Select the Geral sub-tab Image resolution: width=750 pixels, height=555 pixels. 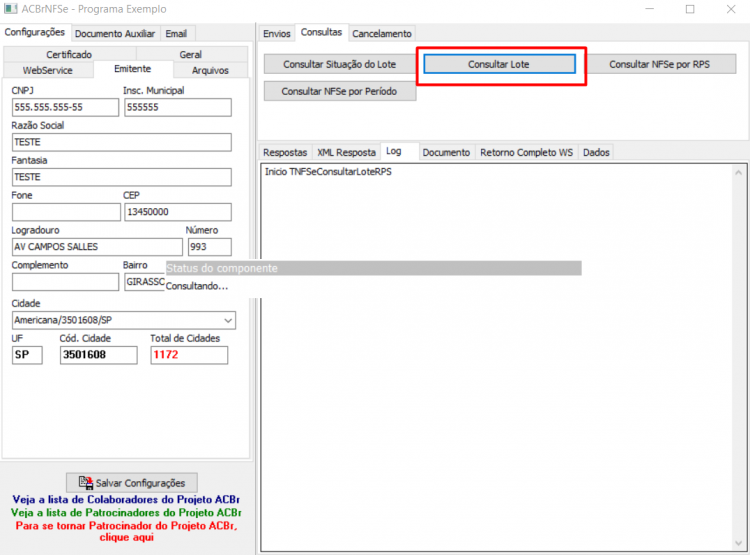(x=191, y=54)
